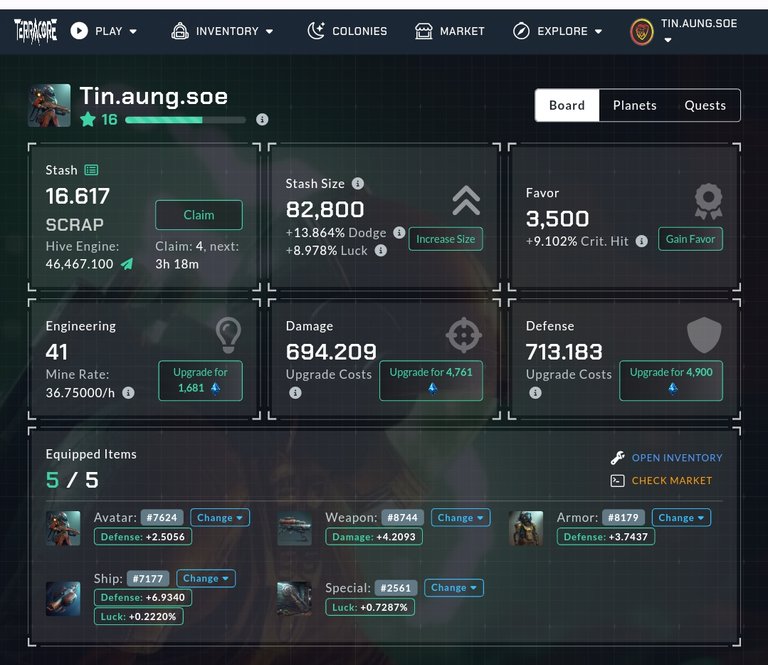
Task: Click the Avatar #7624 ID badge
Action: coord(162,518)
